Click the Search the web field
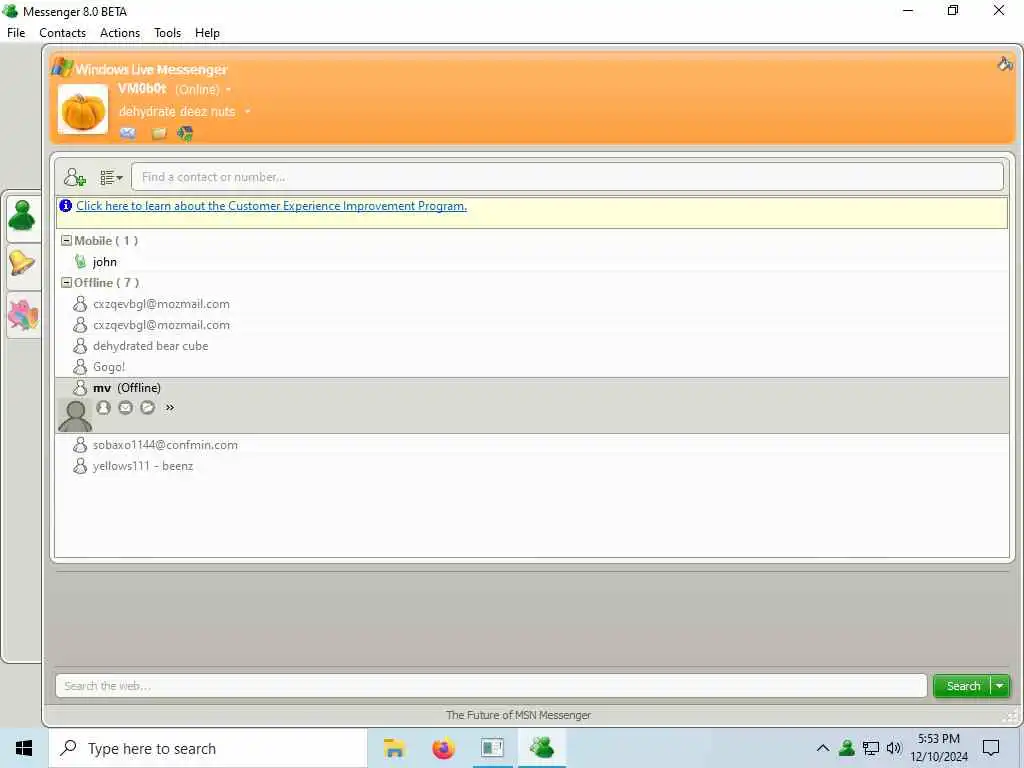 (491, 686)
